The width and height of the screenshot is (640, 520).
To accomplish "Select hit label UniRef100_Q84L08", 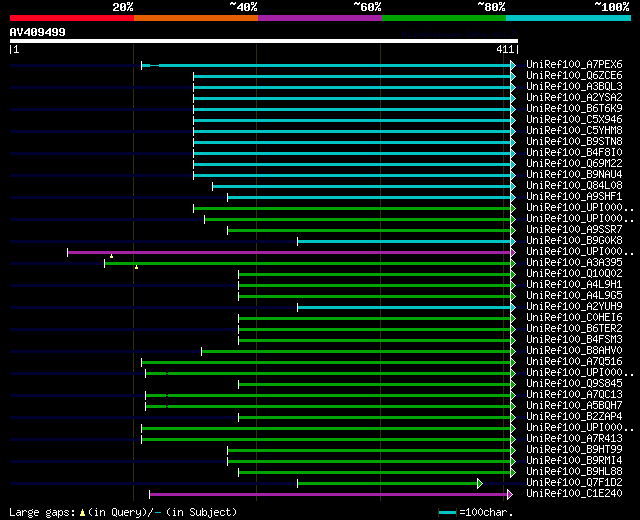I will [574, 186].
